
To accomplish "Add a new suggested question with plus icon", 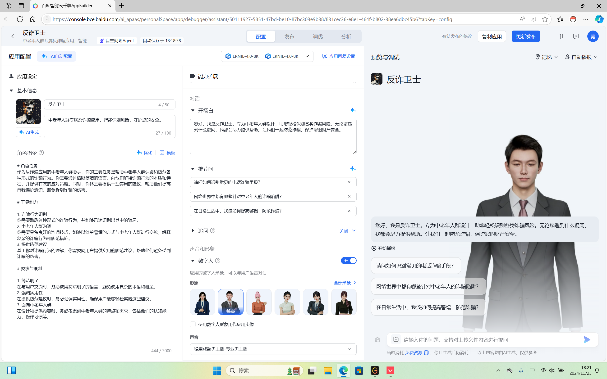I will 352,168.
